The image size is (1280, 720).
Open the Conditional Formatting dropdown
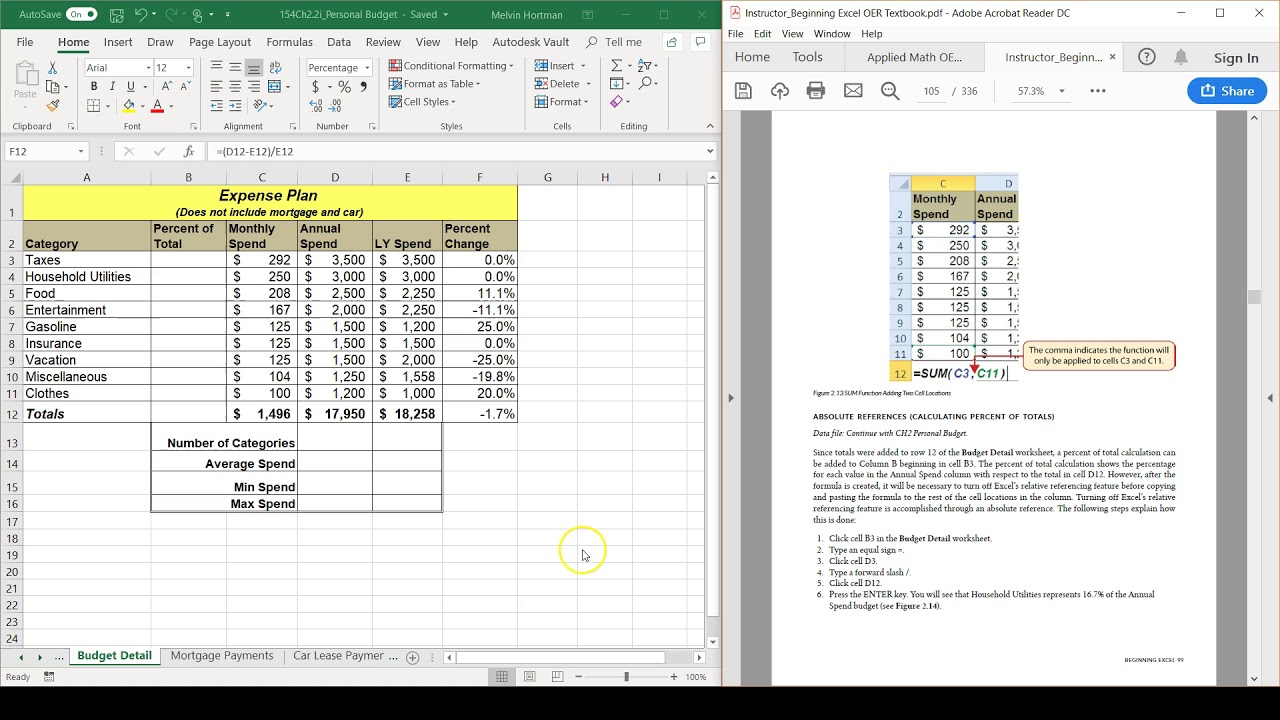pos(451,66)
